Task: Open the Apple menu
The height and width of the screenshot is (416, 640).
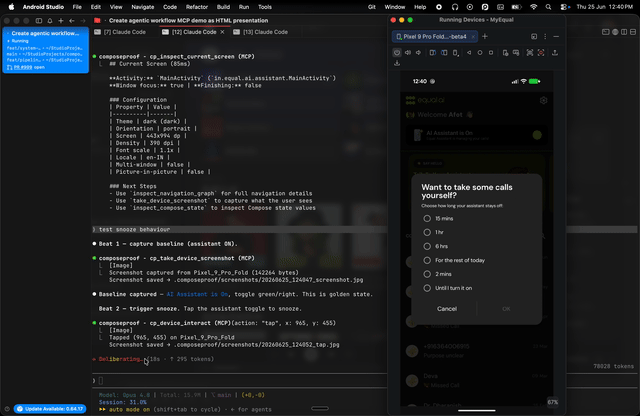Action: [x=11, y=7]
